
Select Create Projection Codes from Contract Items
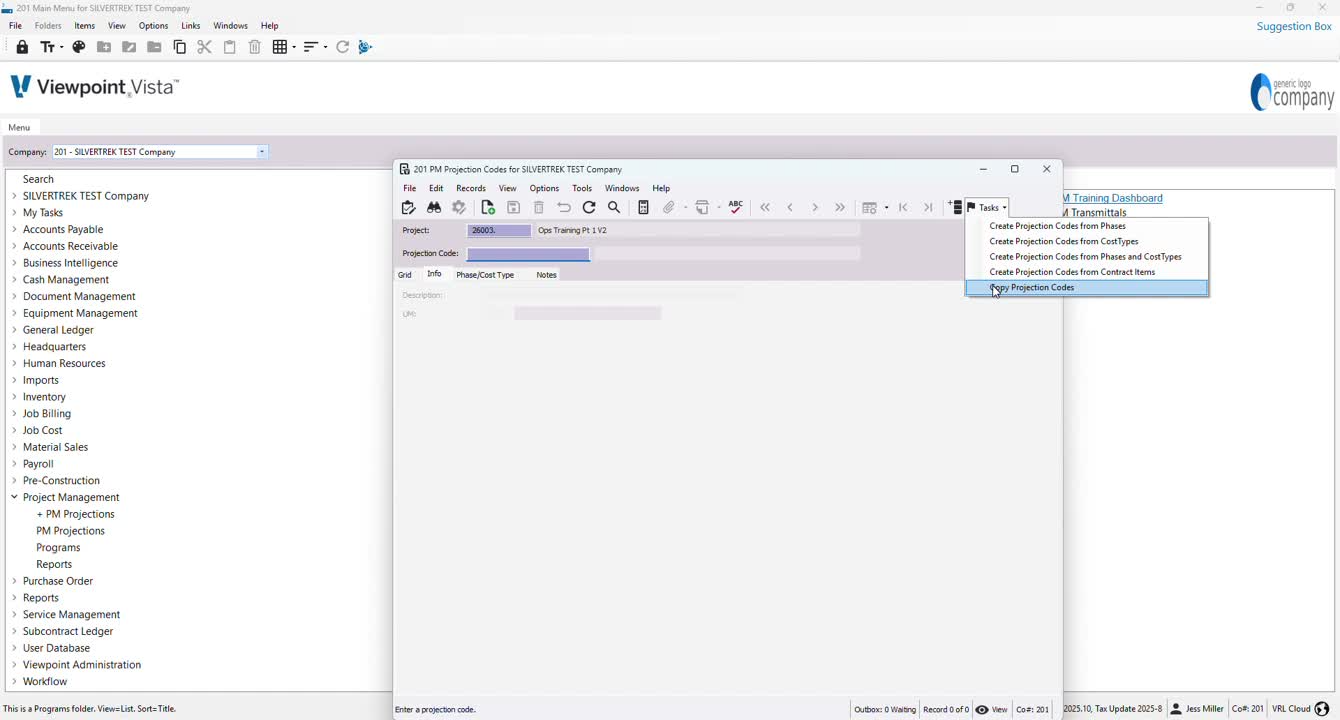(x=1087, y=272)
